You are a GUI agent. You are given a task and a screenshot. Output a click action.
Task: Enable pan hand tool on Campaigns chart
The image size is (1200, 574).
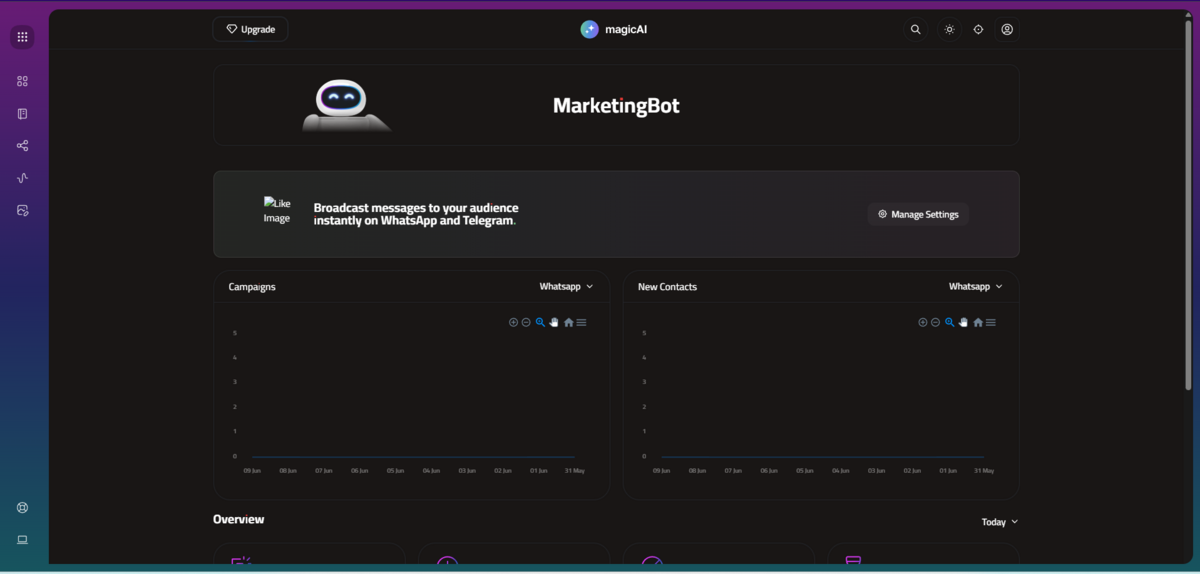[x=554, y=323]
